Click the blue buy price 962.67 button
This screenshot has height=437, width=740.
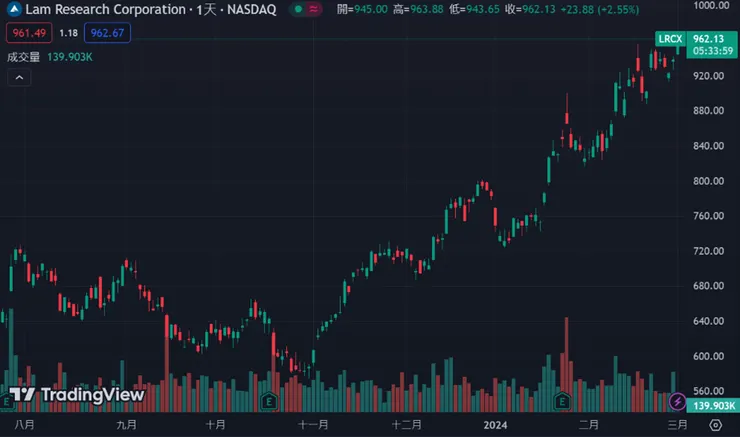[x=107, y=33]
